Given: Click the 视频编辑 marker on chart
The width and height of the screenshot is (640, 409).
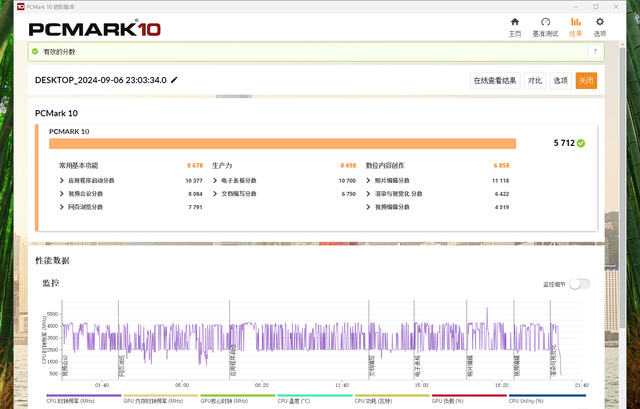Looking at the screenshot, I should click(517, 366).
